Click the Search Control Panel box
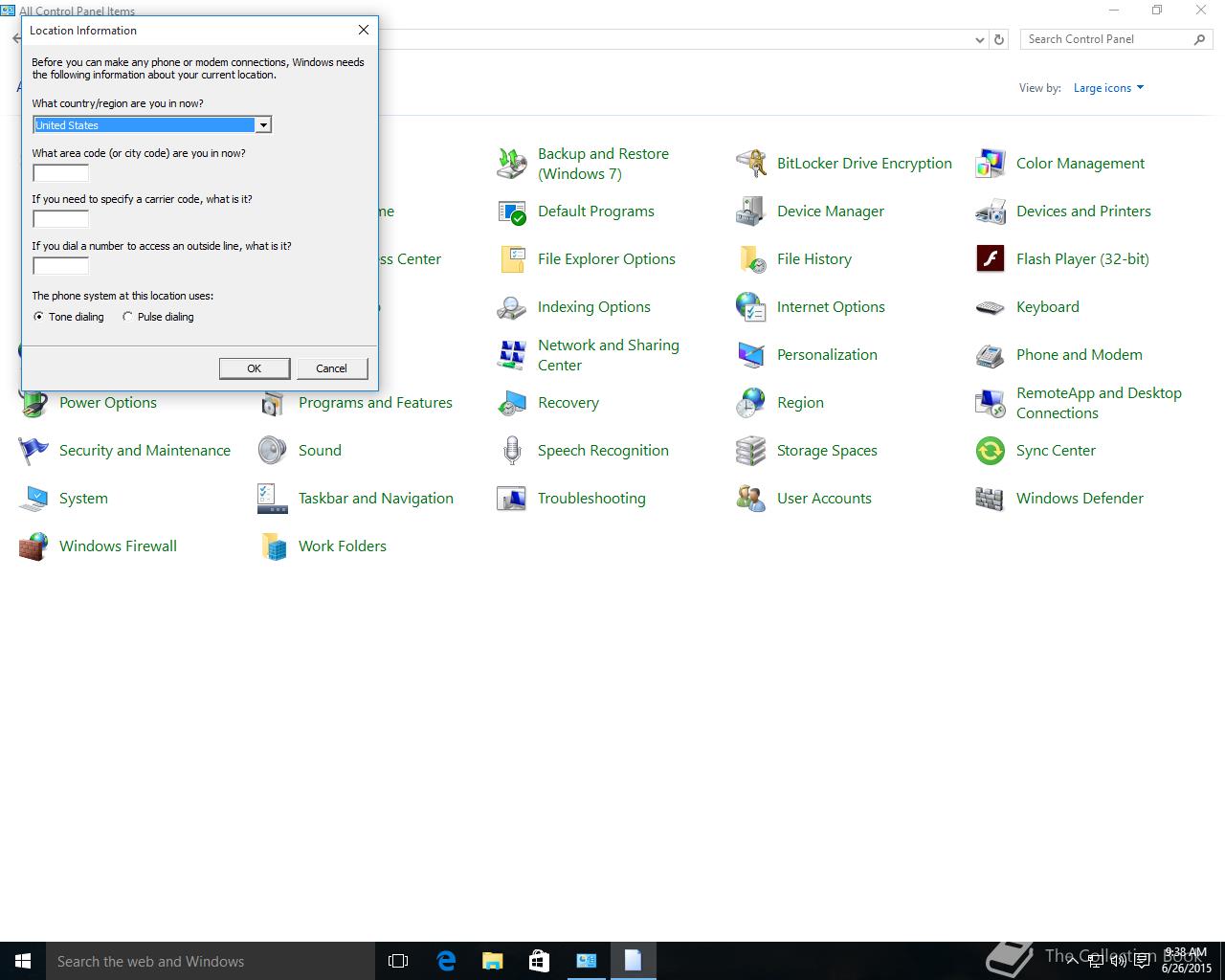Viewport: 1225px width, 980px height. pyautogui.click(x=1116, y=39)
